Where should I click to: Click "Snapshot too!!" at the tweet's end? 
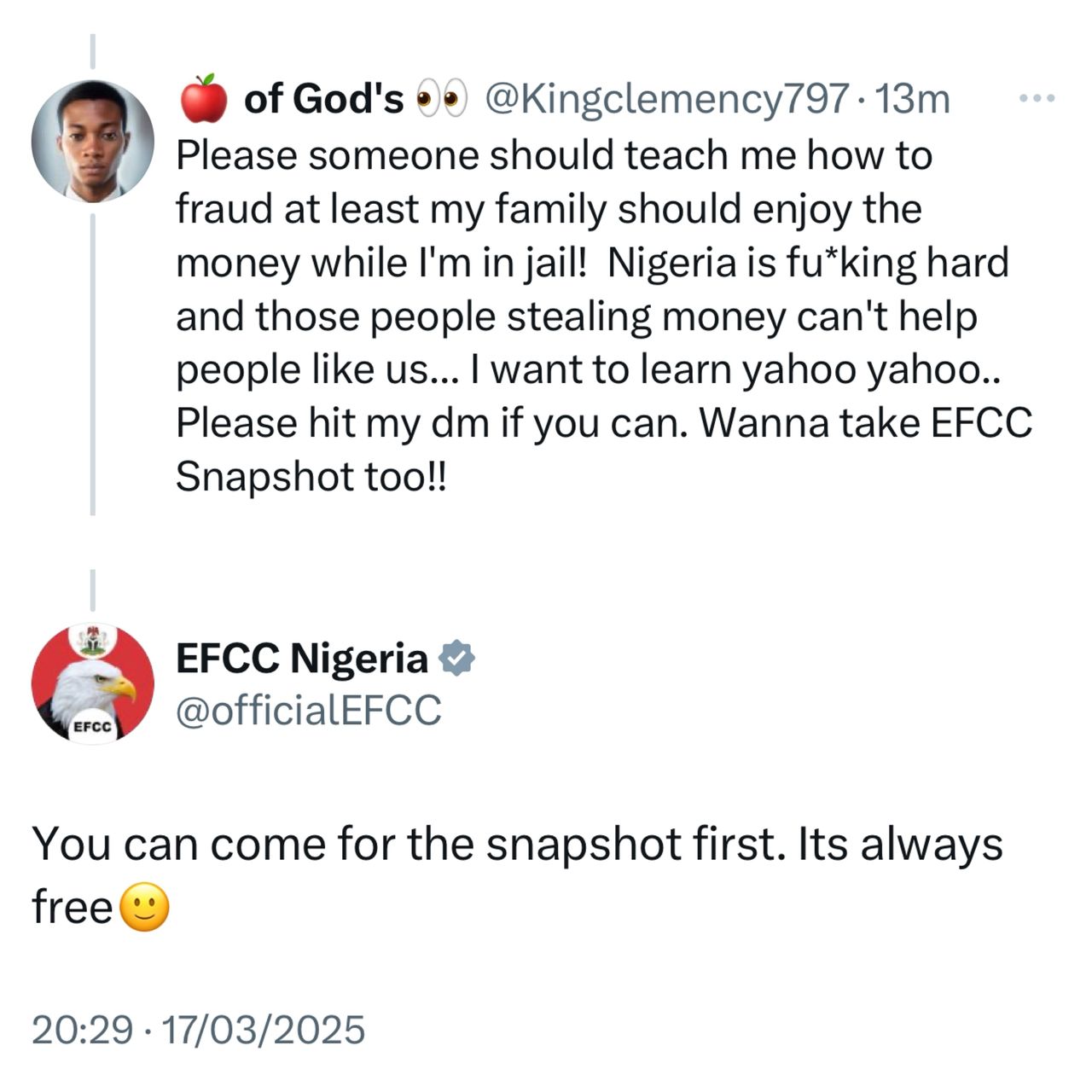coord(311,477)
